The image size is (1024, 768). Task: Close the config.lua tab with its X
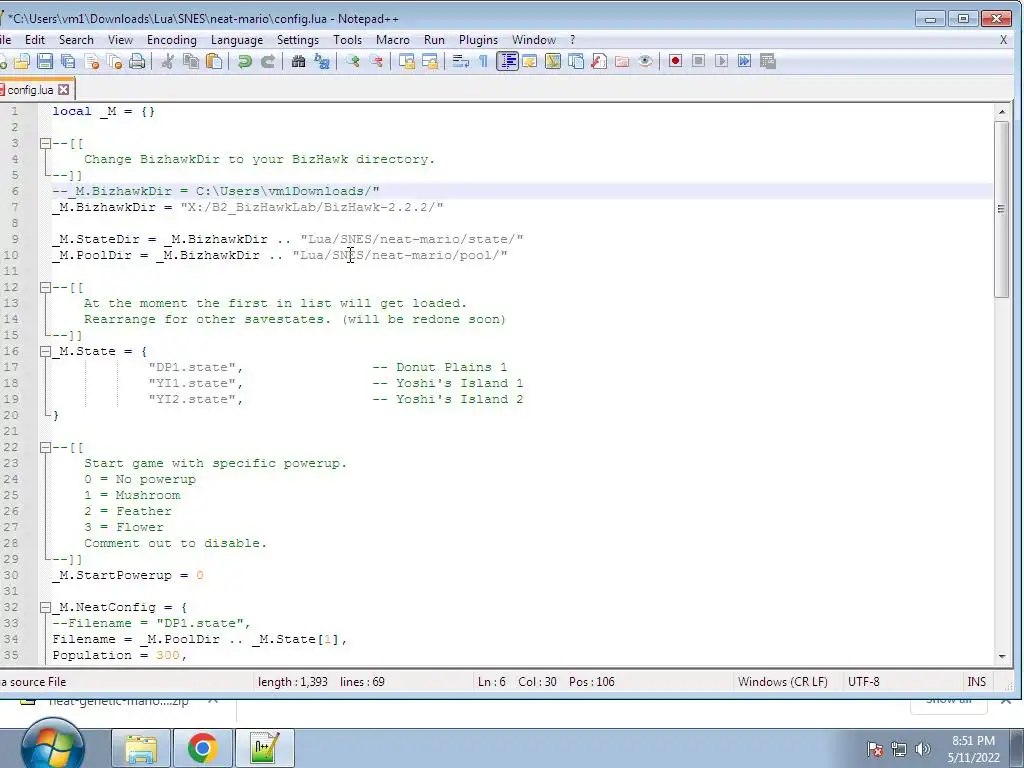click(x=63, y=89)
